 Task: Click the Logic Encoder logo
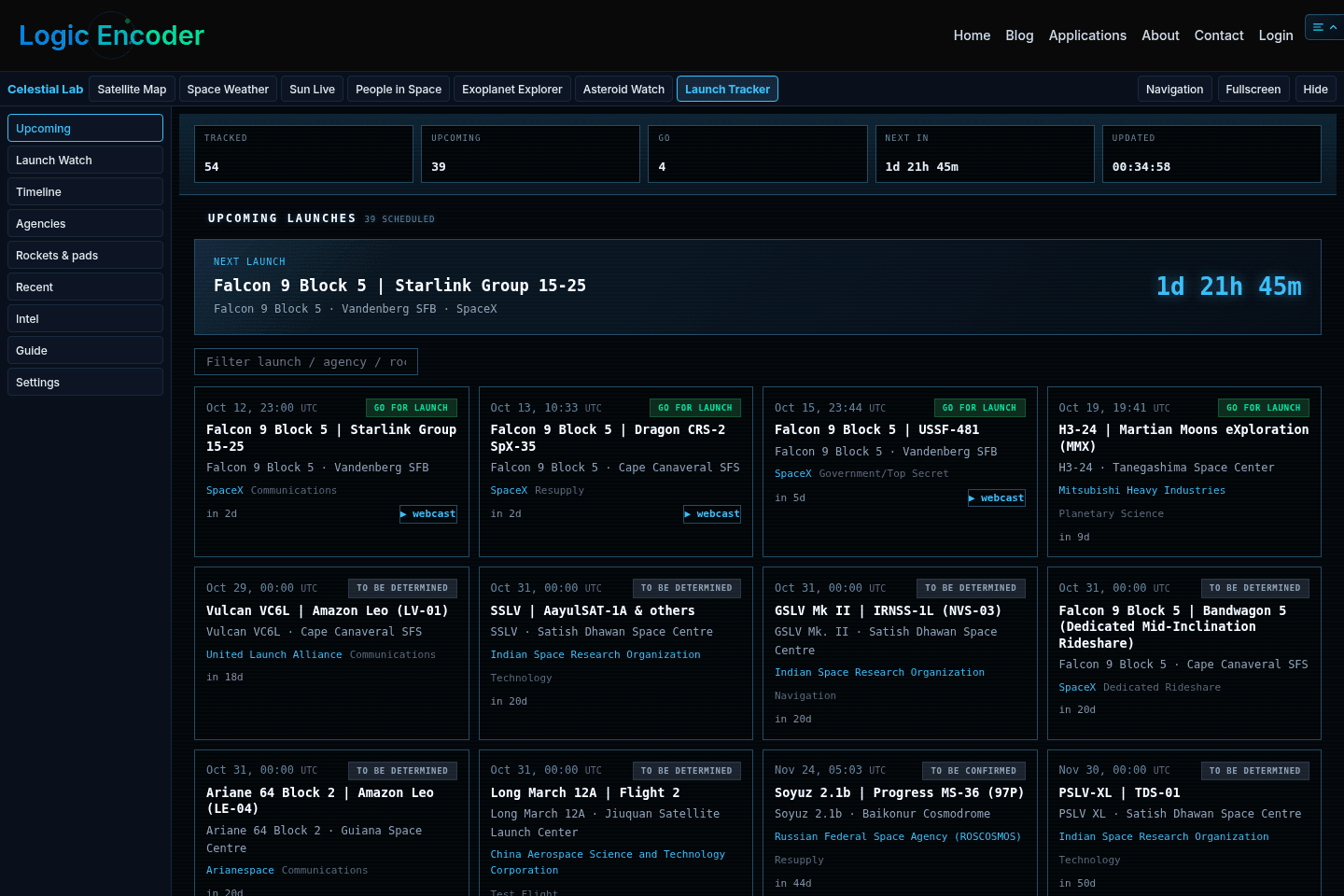pos(111,35)
